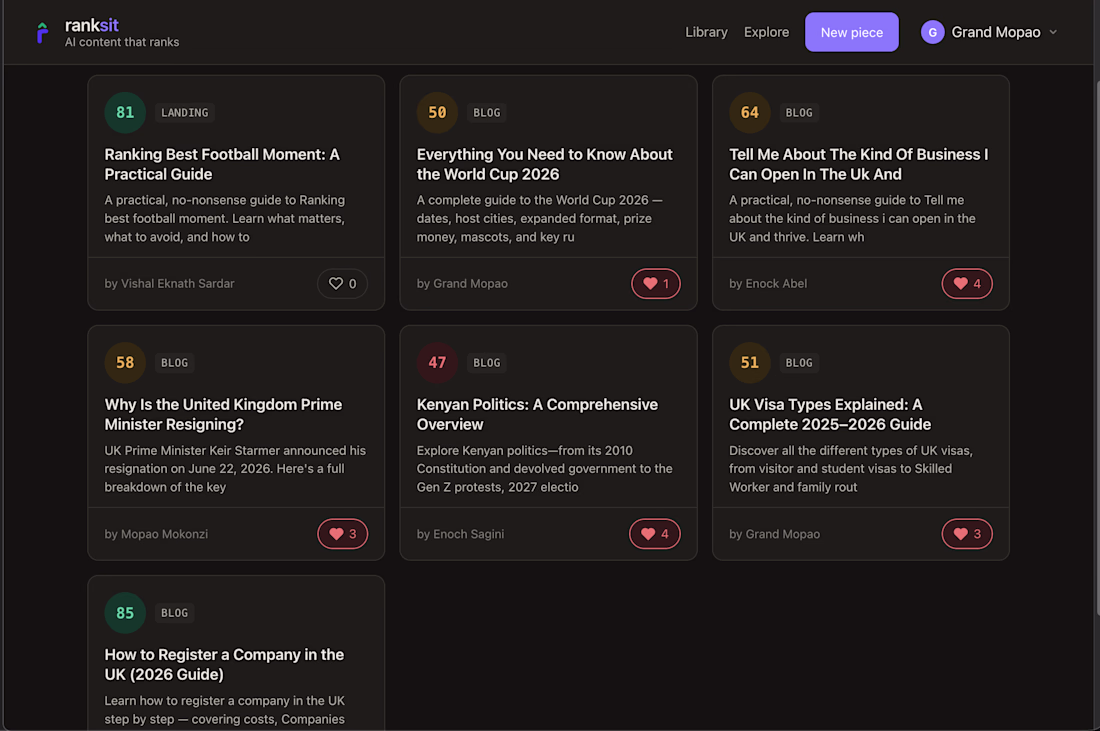Go to the Library page

pos(706,32)
